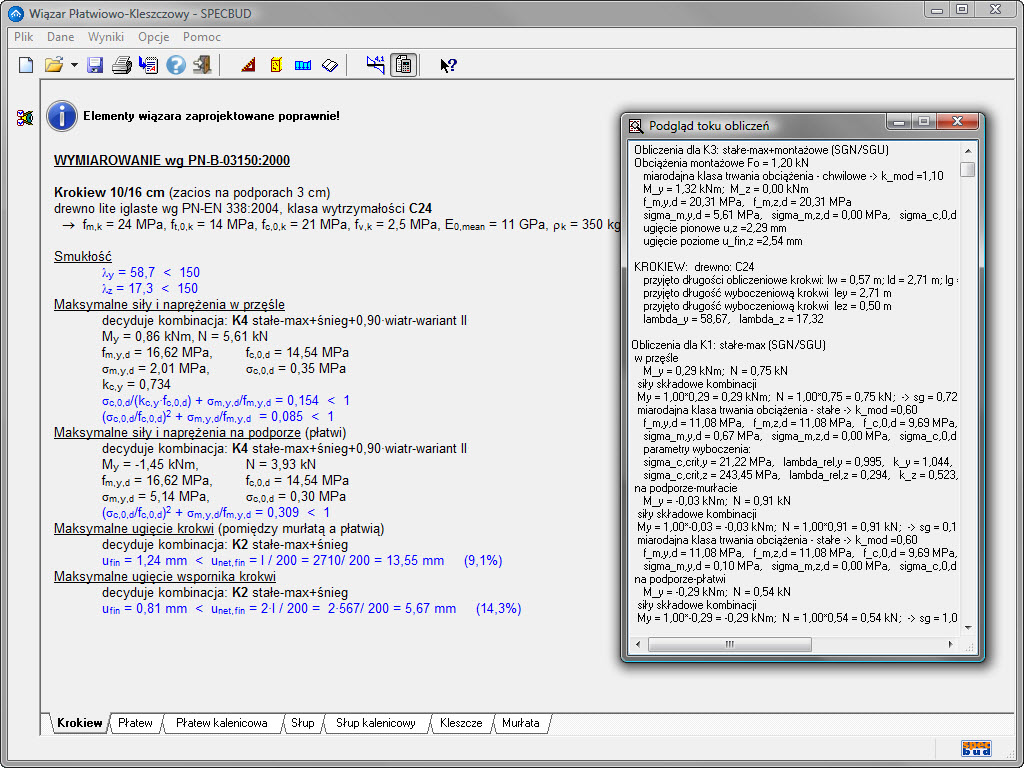Image resolution: width=1024 pixels, height=768 pixels.
Task: Expand the open file dropdown arrow
Action: 74,65
